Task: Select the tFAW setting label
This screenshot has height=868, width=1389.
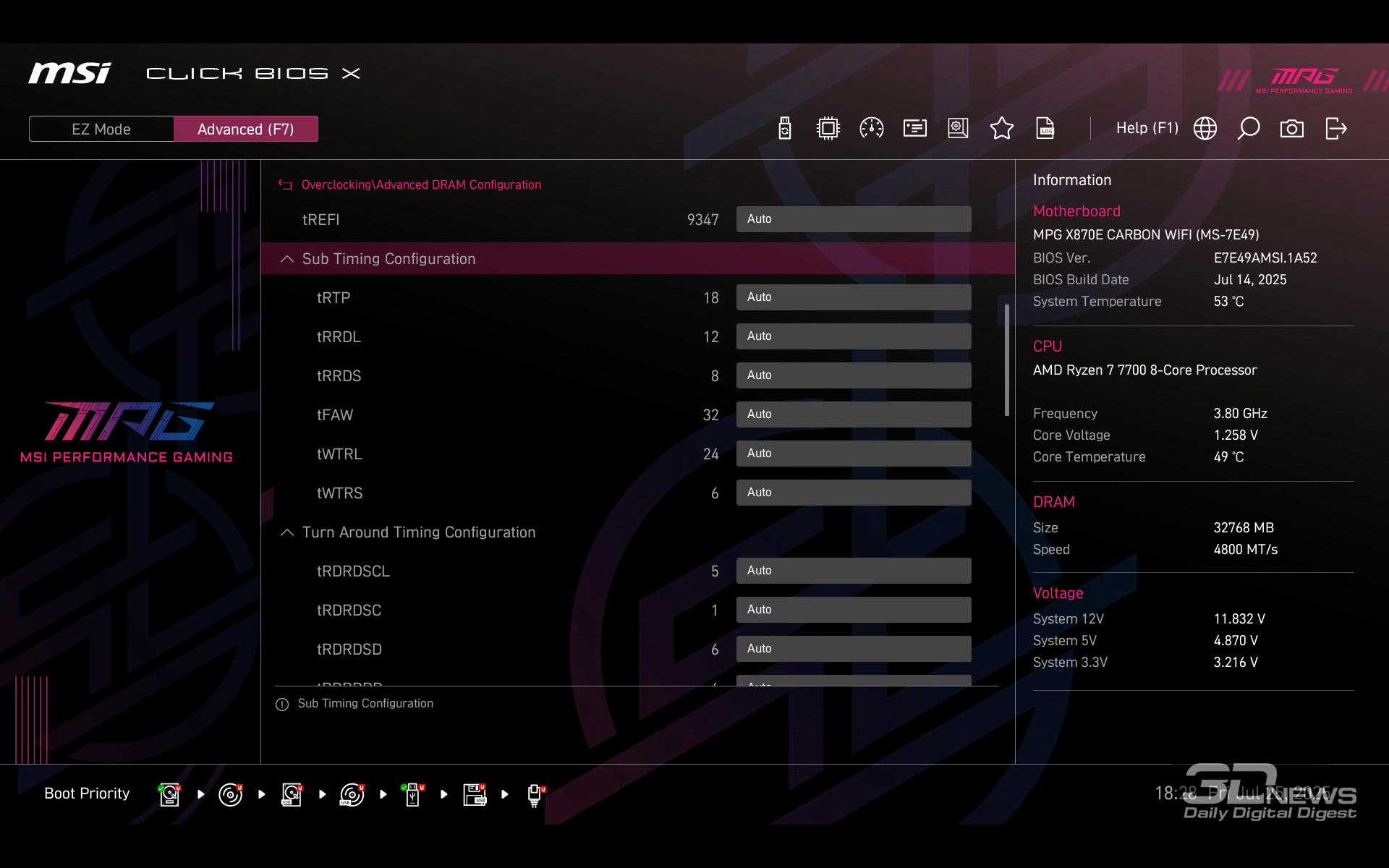Action: (335, 415)
